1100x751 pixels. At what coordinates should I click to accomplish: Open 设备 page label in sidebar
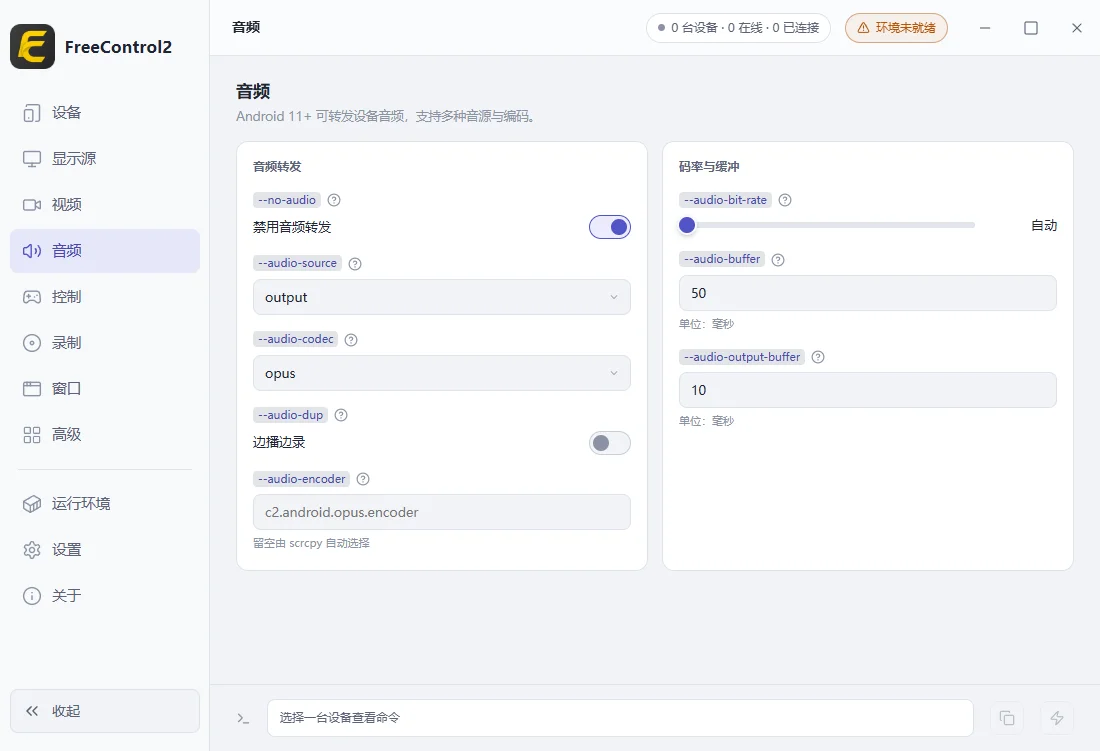(67, 113)
